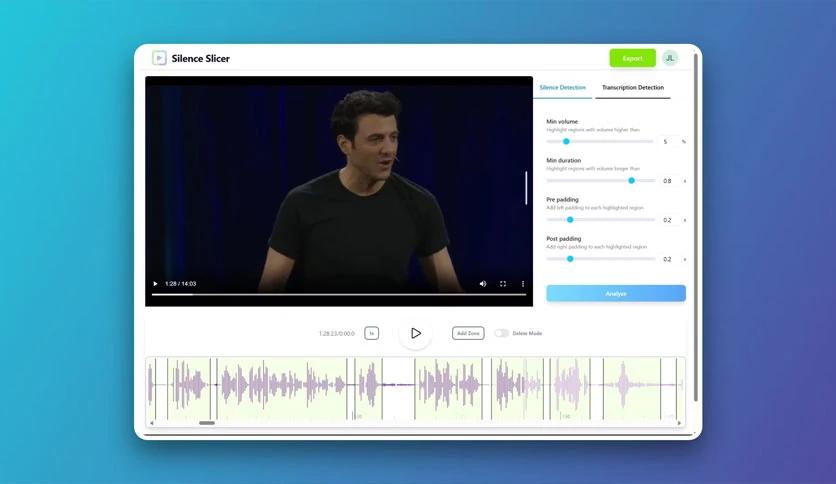Viewport: 836px width, 484px height.
Task: Click the Min volume slider handle
Action: pyautogui.click(x=566, y=141)
